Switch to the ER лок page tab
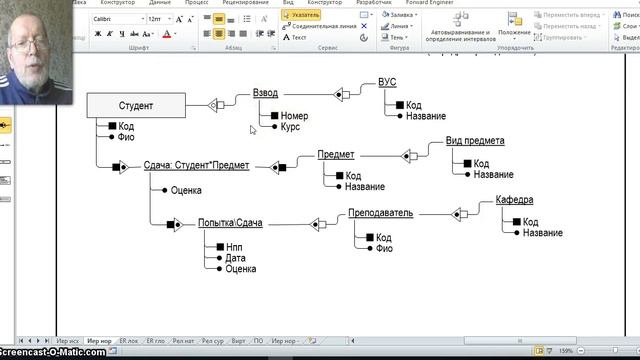Viewport: 640px width, 360px height. (129, 341)
